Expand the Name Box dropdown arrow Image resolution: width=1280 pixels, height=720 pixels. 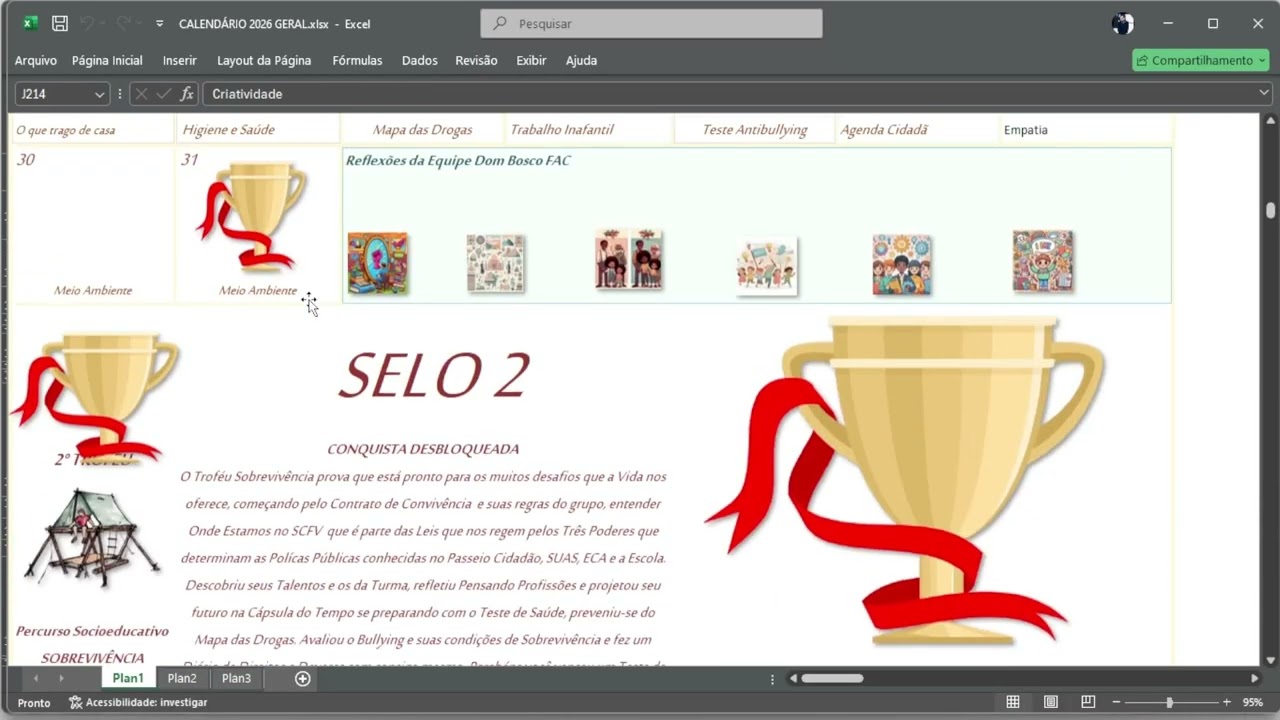coord(99,94)
